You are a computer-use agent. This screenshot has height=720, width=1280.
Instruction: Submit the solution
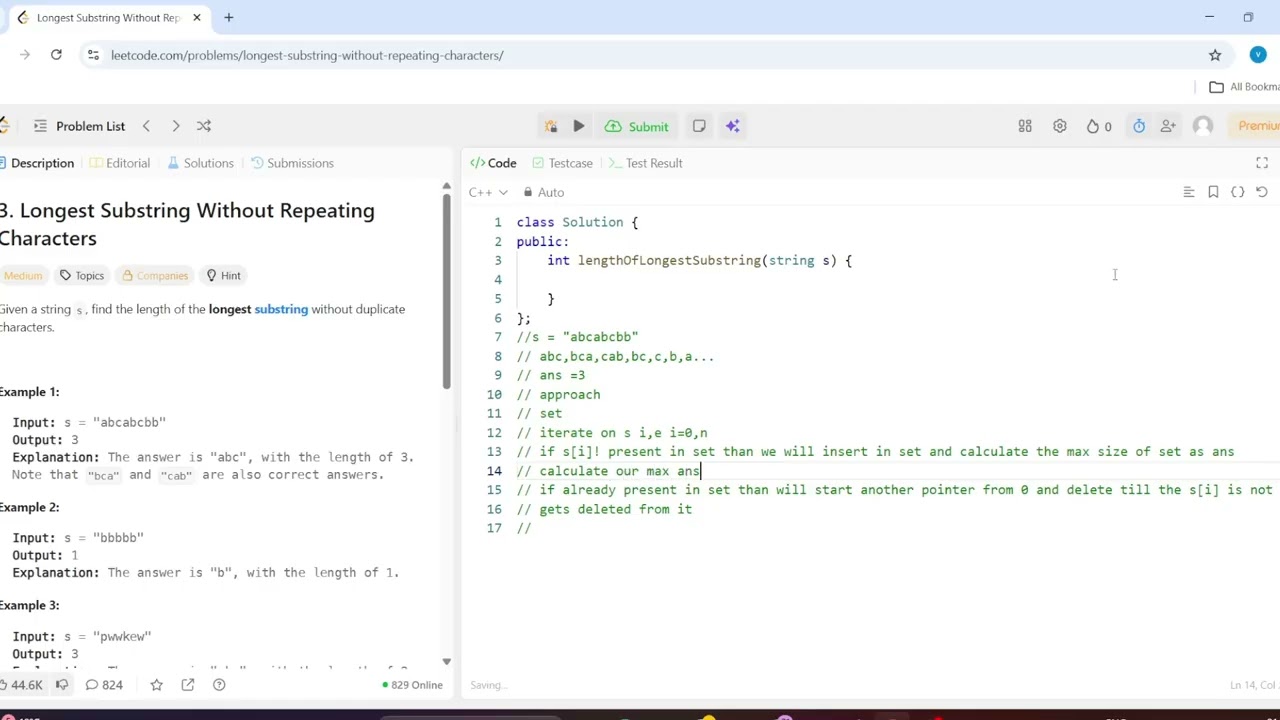[x=637, y=126]
